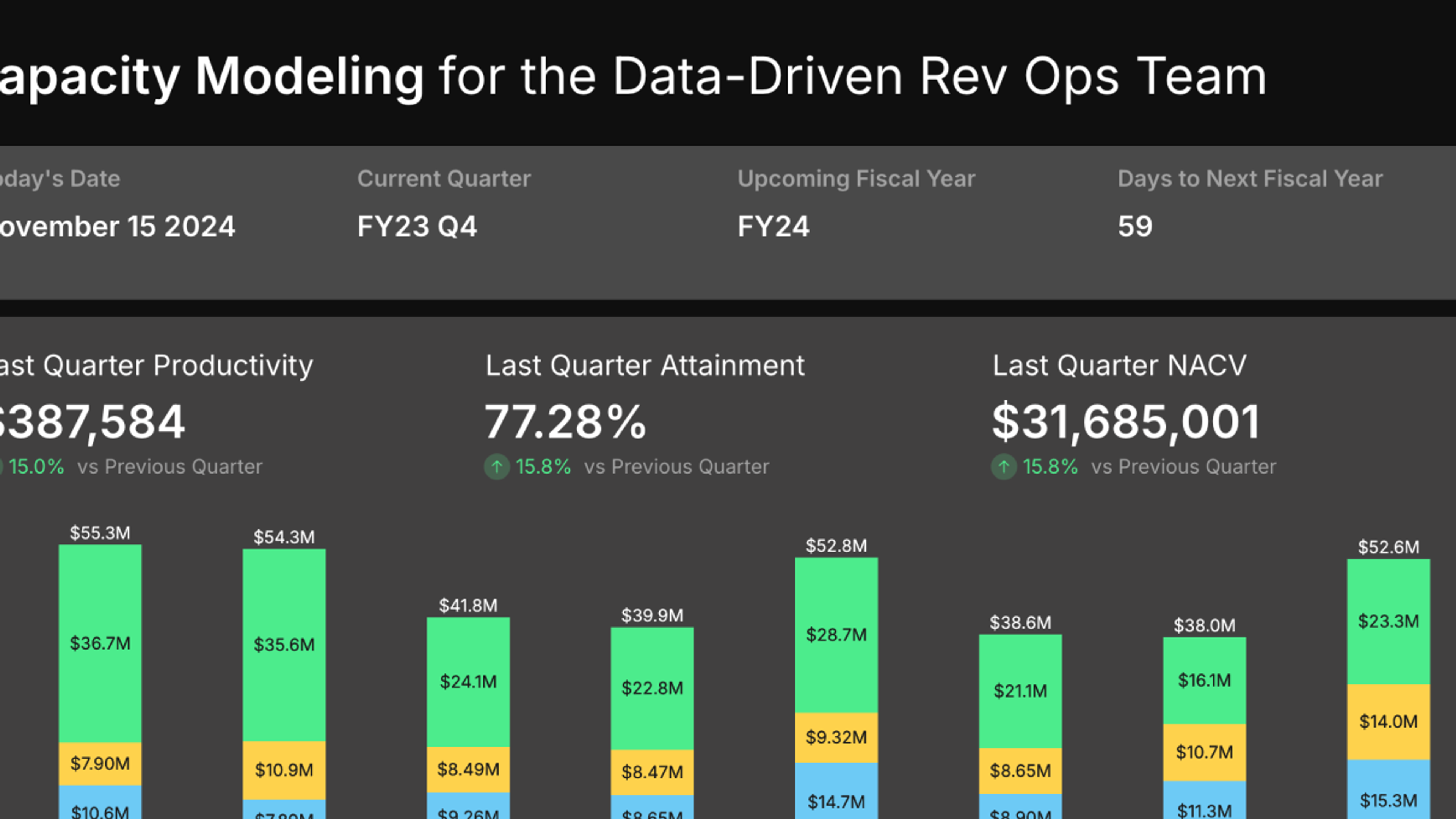Screen dimensions: 1456x819
Task: Click the yellow $8.47M bar segment
Action: [652, 773]
